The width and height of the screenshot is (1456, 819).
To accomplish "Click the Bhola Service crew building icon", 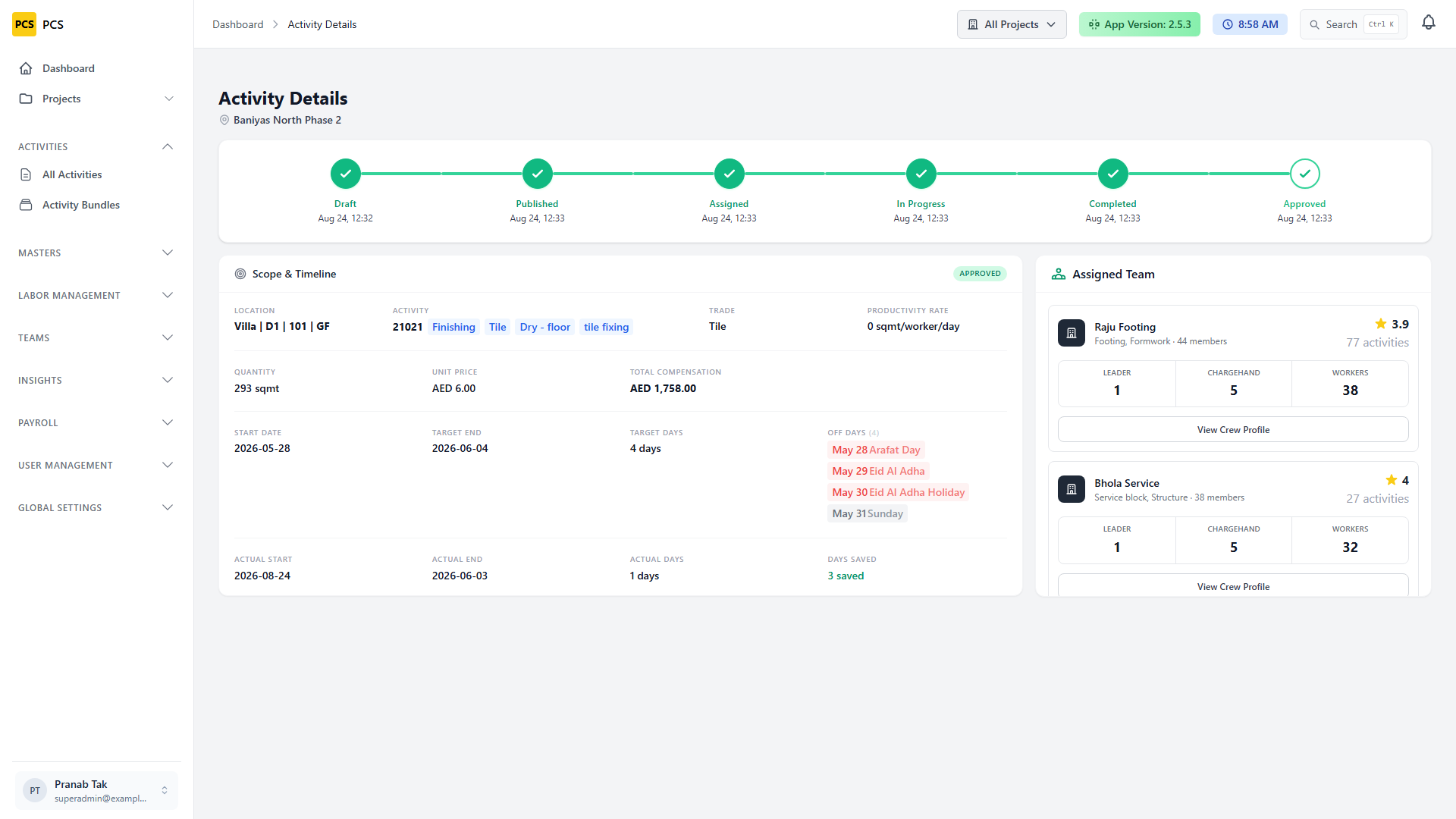I will tap(1072, 489).
